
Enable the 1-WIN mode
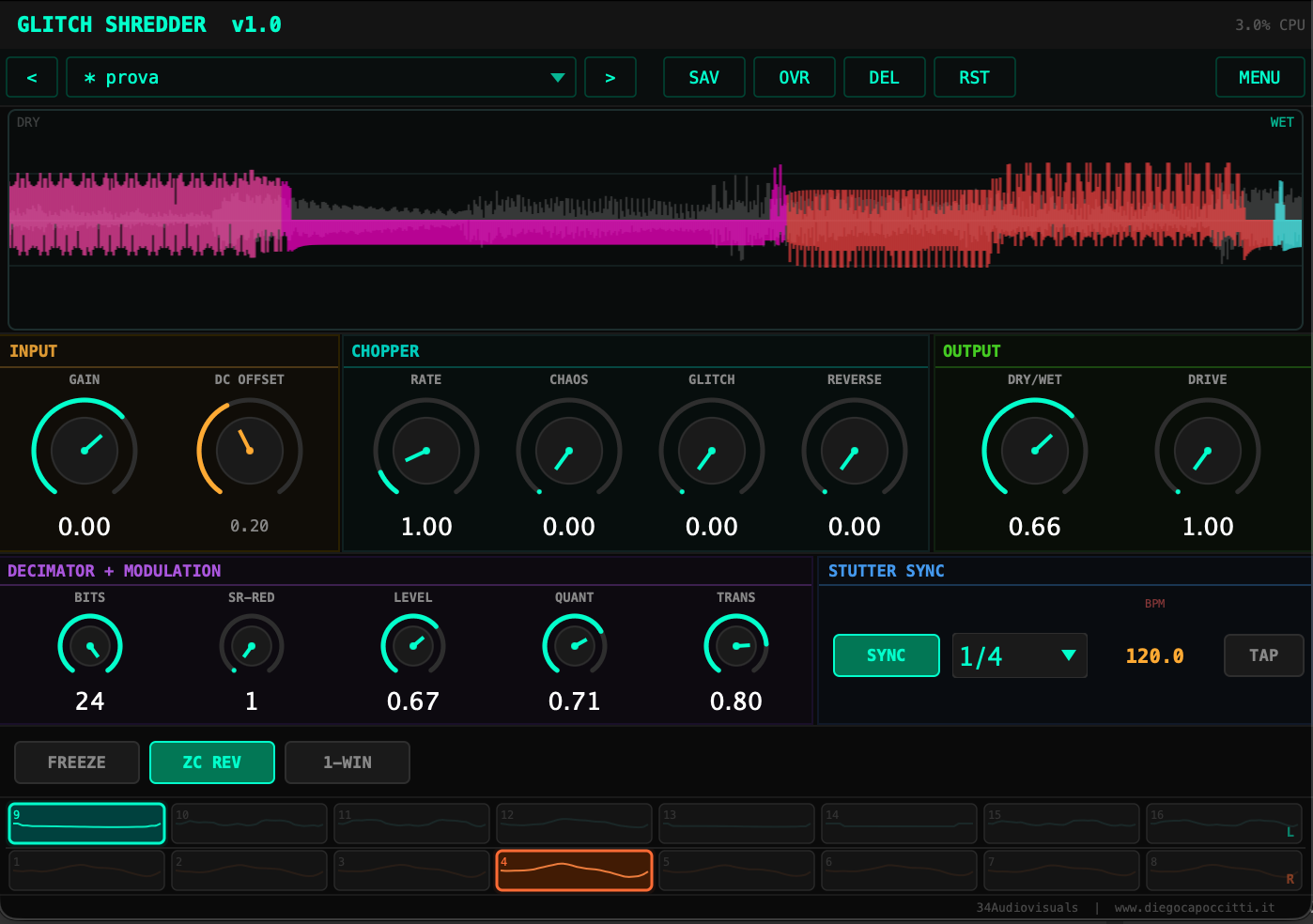pyautogui.click(x=348, y=762)
